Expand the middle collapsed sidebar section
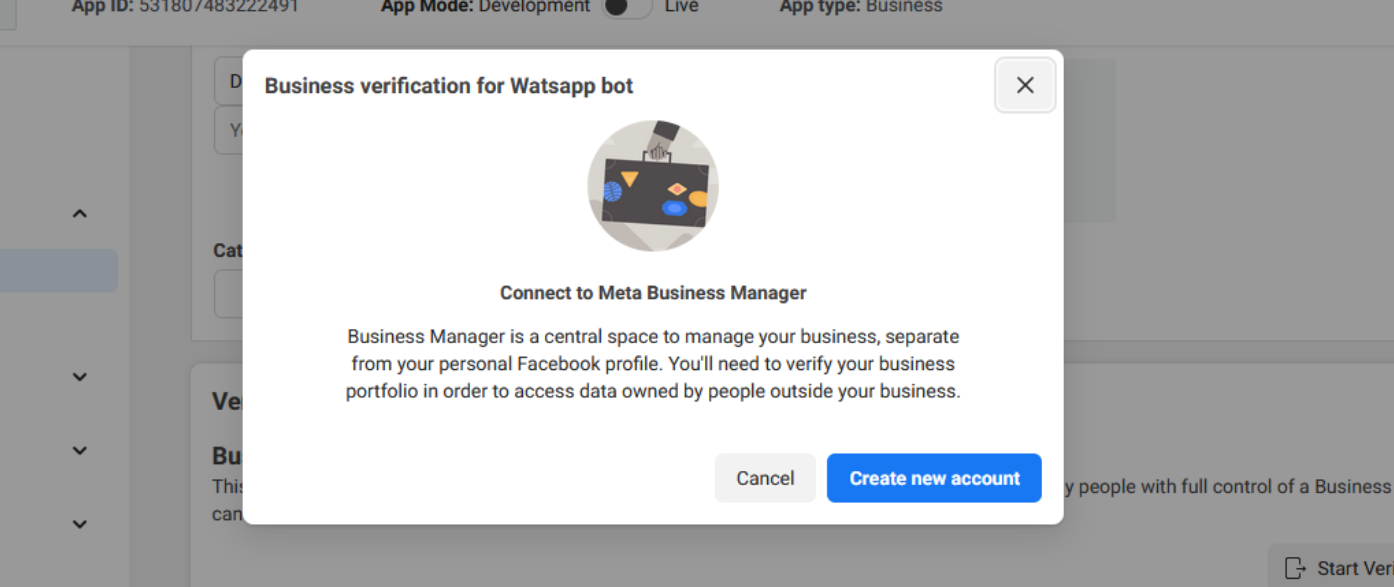 coord(79,450)
